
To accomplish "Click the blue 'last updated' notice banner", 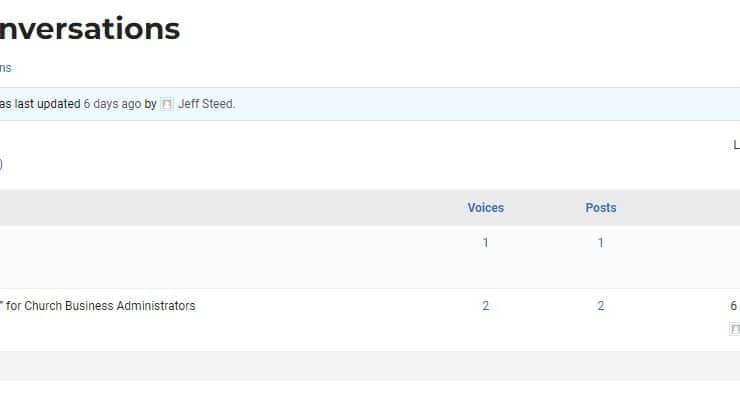I will click(370, 104).
